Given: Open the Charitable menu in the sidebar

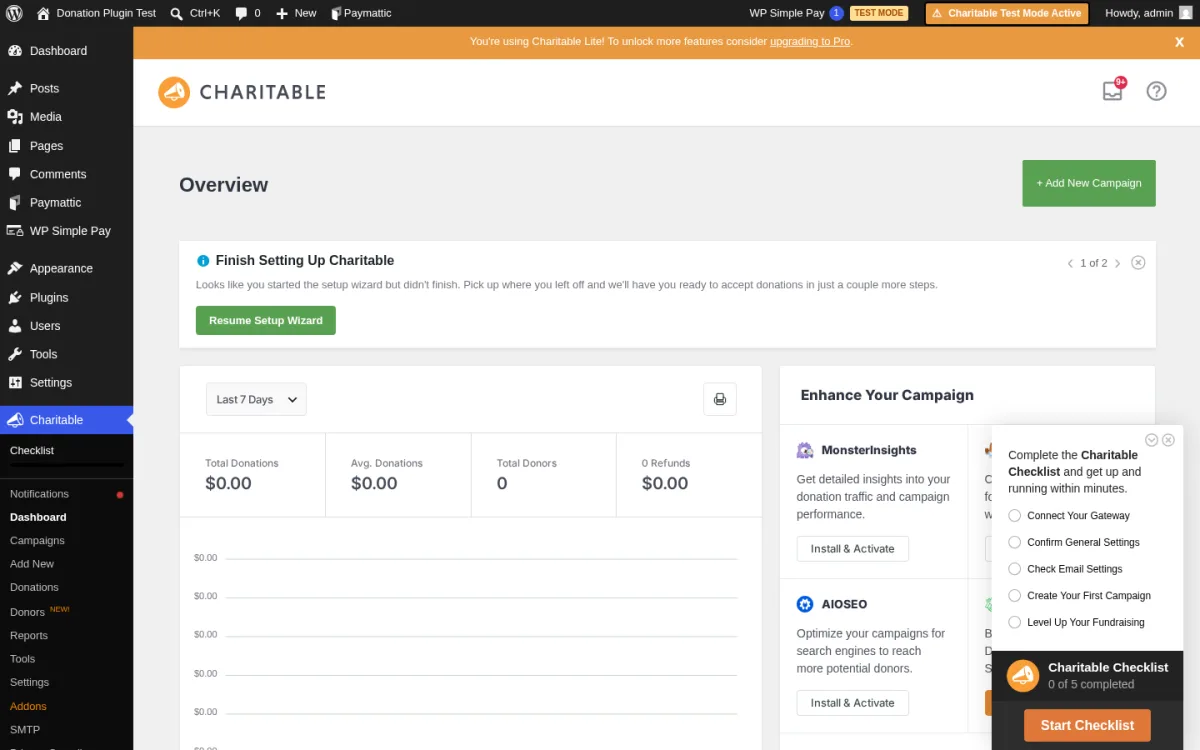Looking at the screenshot, I should click(x=66, y=420).
